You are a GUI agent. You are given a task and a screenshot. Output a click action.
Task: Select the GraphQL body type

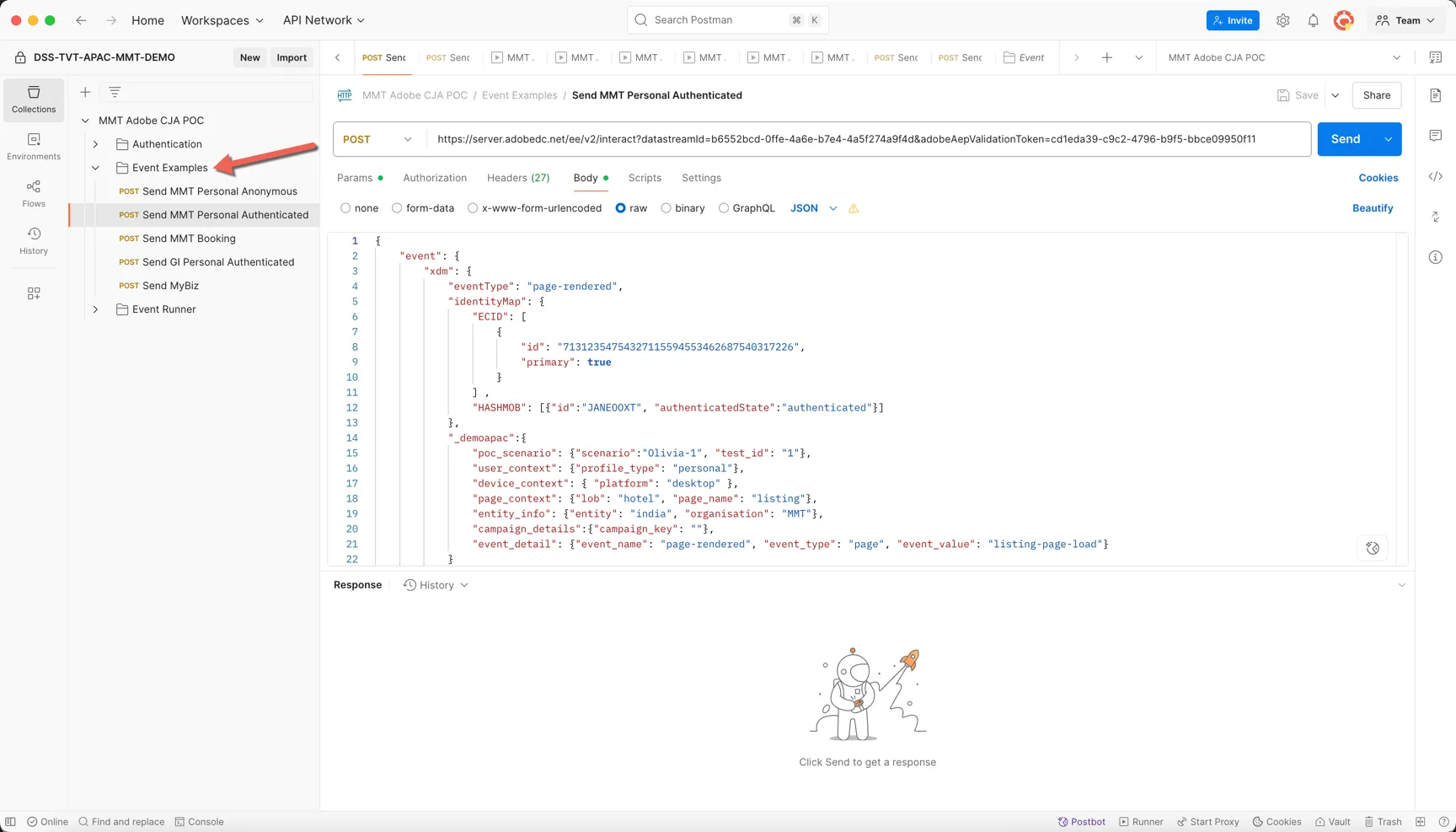pos(724,208)
